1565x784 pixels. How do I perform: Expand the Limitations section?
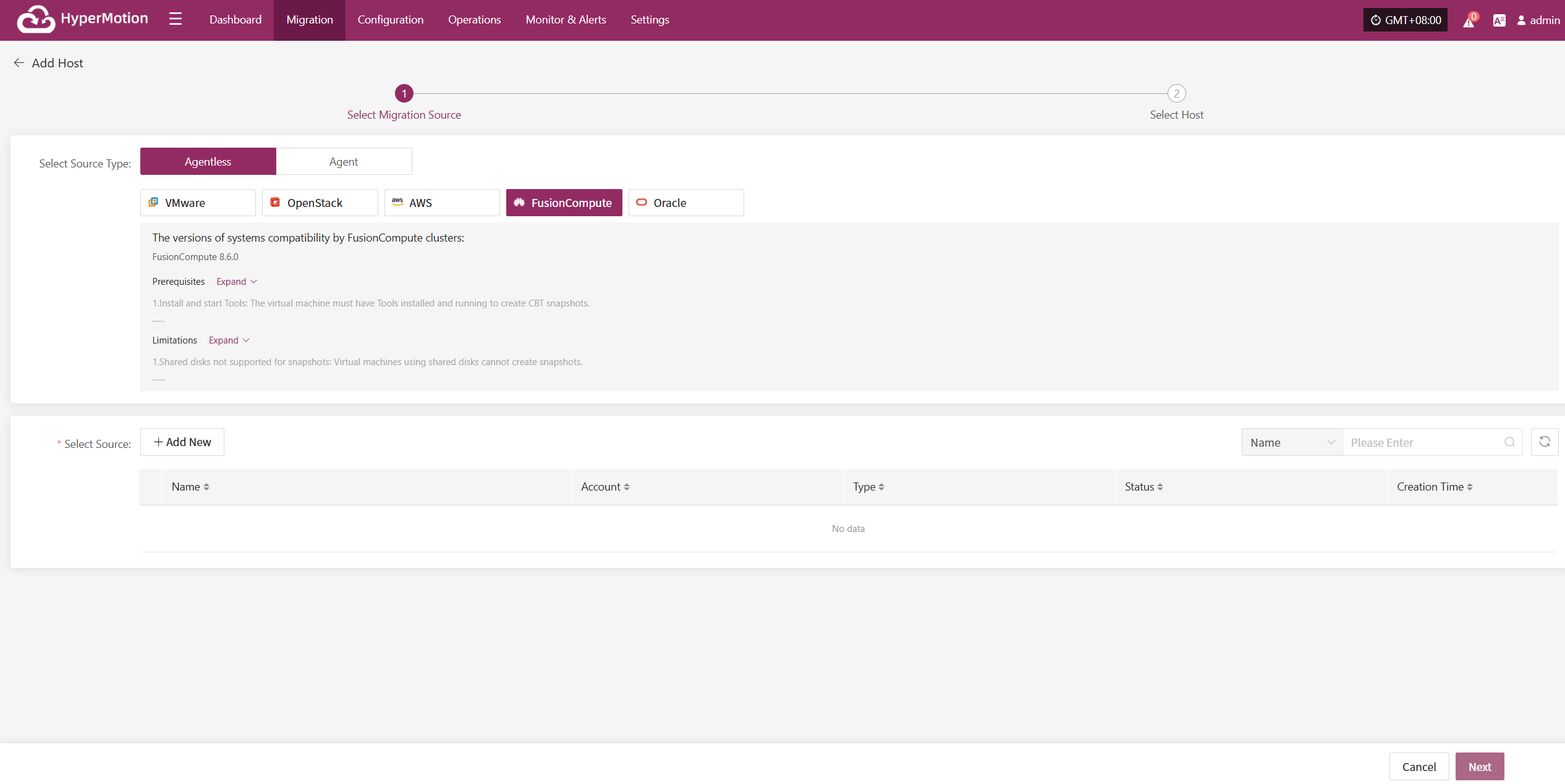click(229, 340)
